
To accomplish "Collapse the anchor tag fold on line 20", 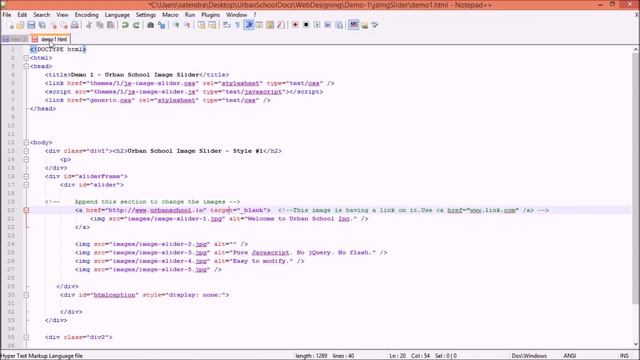I will [26, 210].
